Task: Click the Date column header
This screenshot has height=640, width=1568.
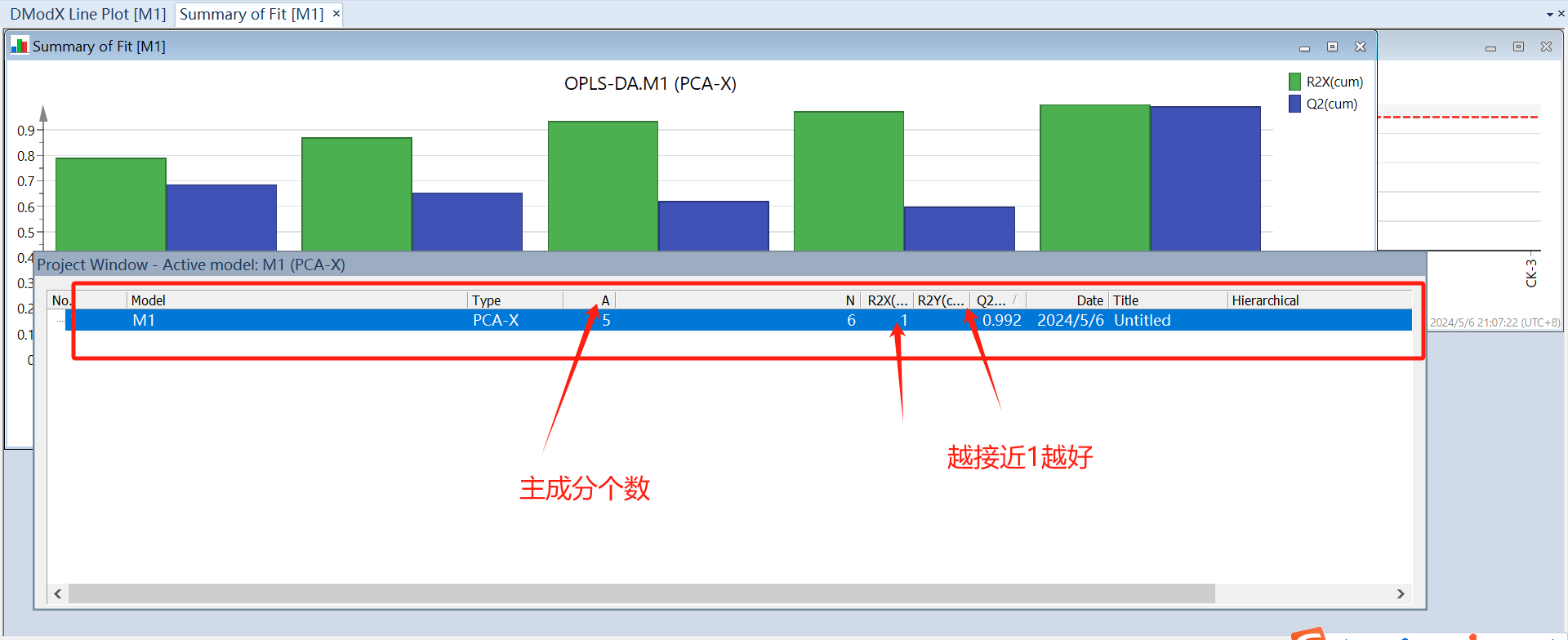Action: tap(1068, 300)
